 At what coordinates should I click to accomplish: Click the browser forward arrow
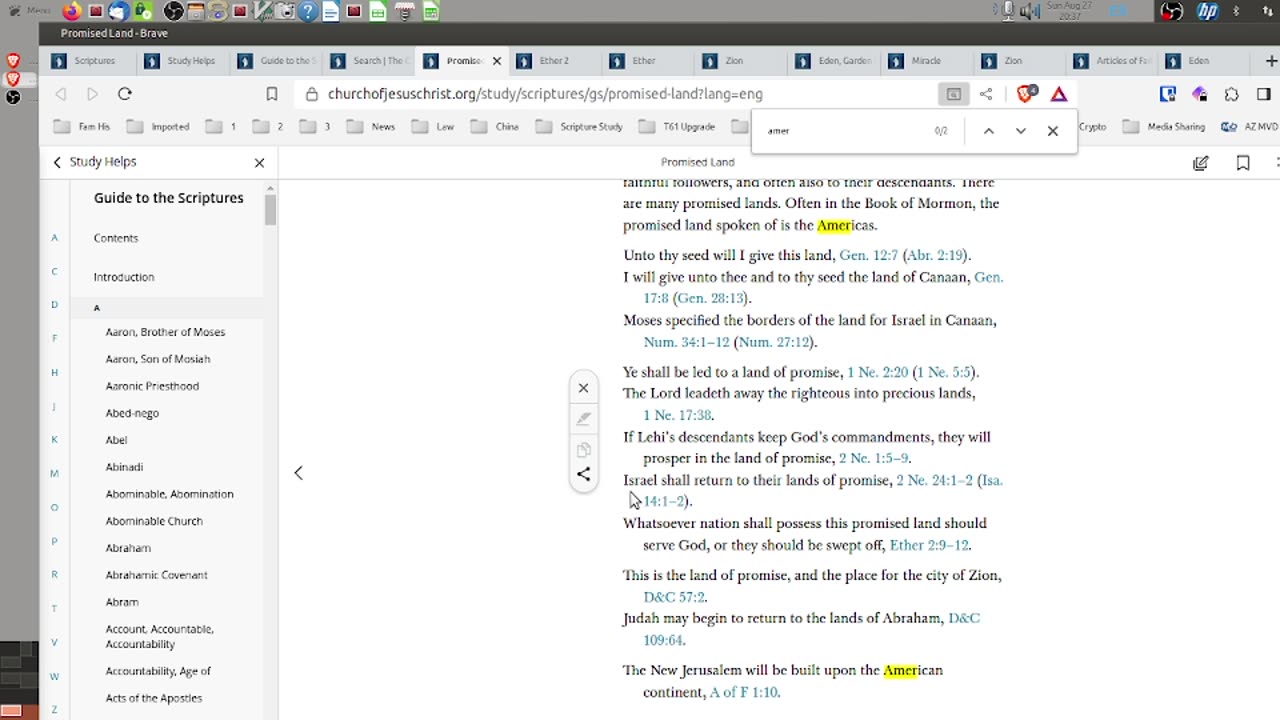click(92, 94)
